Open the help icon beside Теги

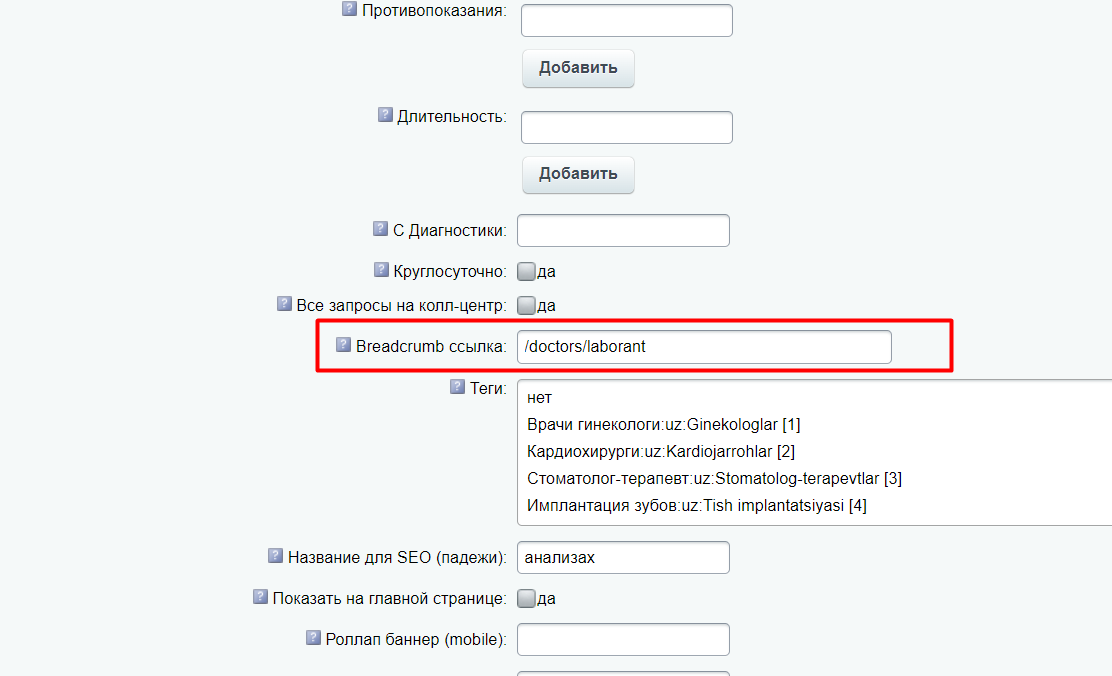[457, 387]
